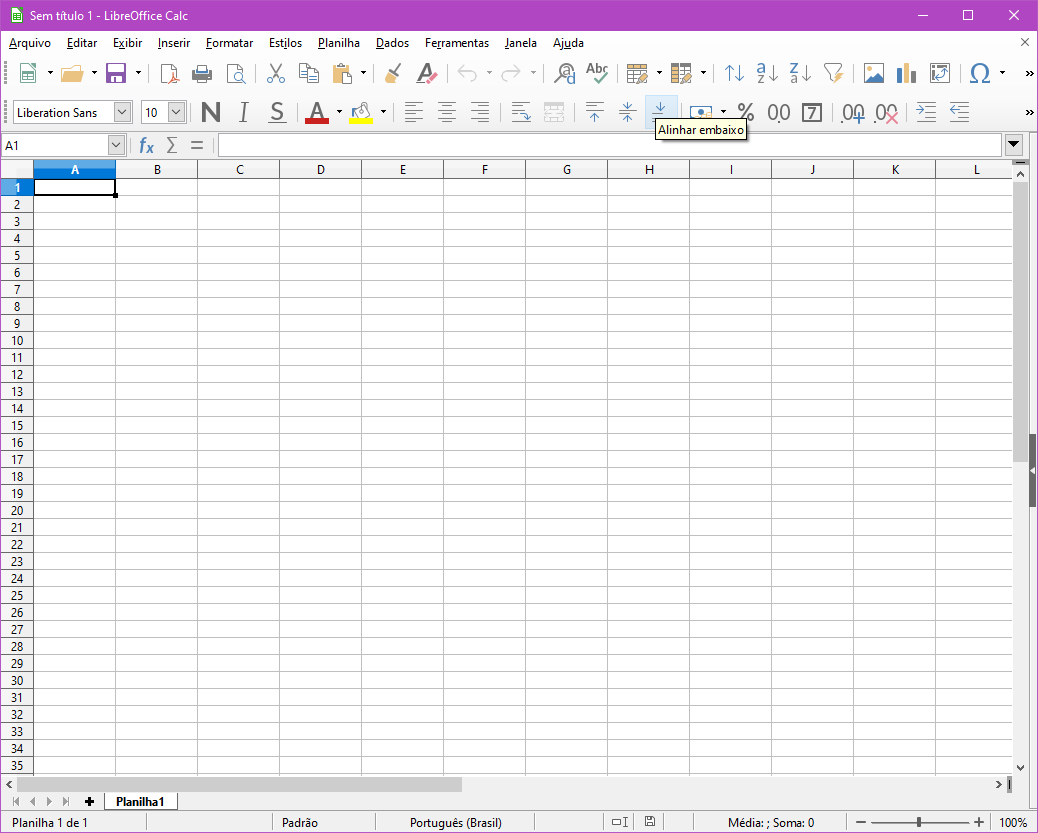
Task: Select the Clonar formatação paintbrush icon
Action: coord(392,73)
